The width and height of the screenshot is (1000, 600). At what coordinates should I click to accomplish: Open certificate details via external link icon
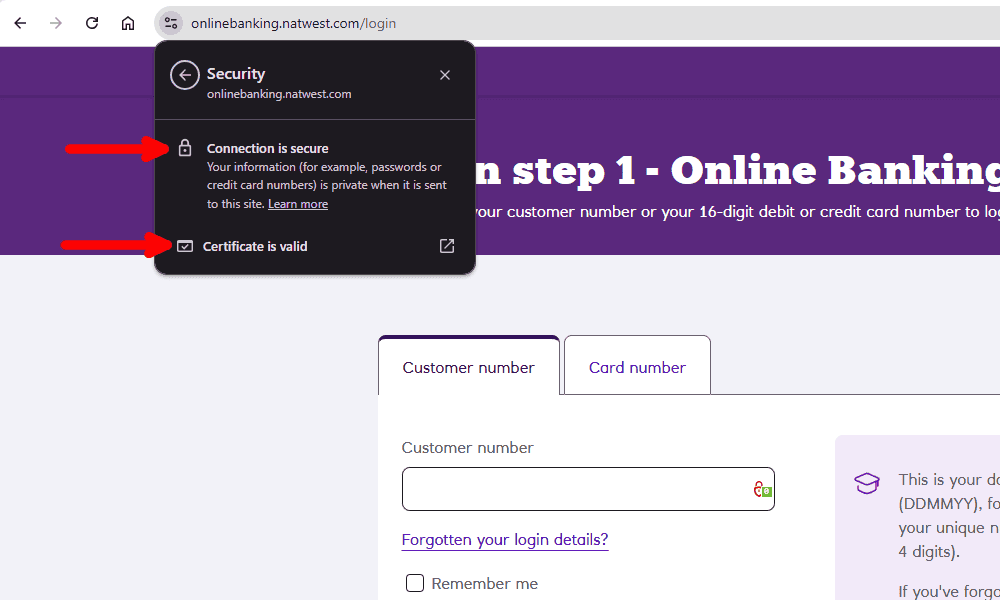(447, 246)
